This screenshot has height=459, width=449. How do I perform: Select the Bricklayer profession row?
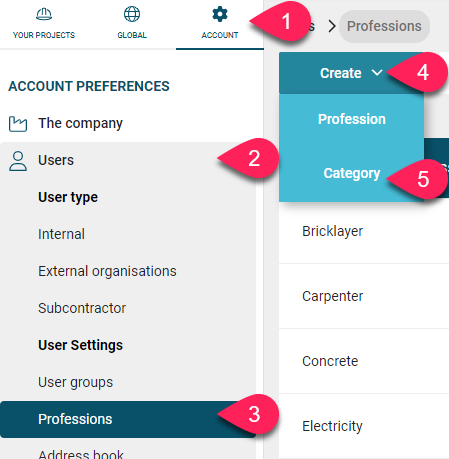coord(364,231)
